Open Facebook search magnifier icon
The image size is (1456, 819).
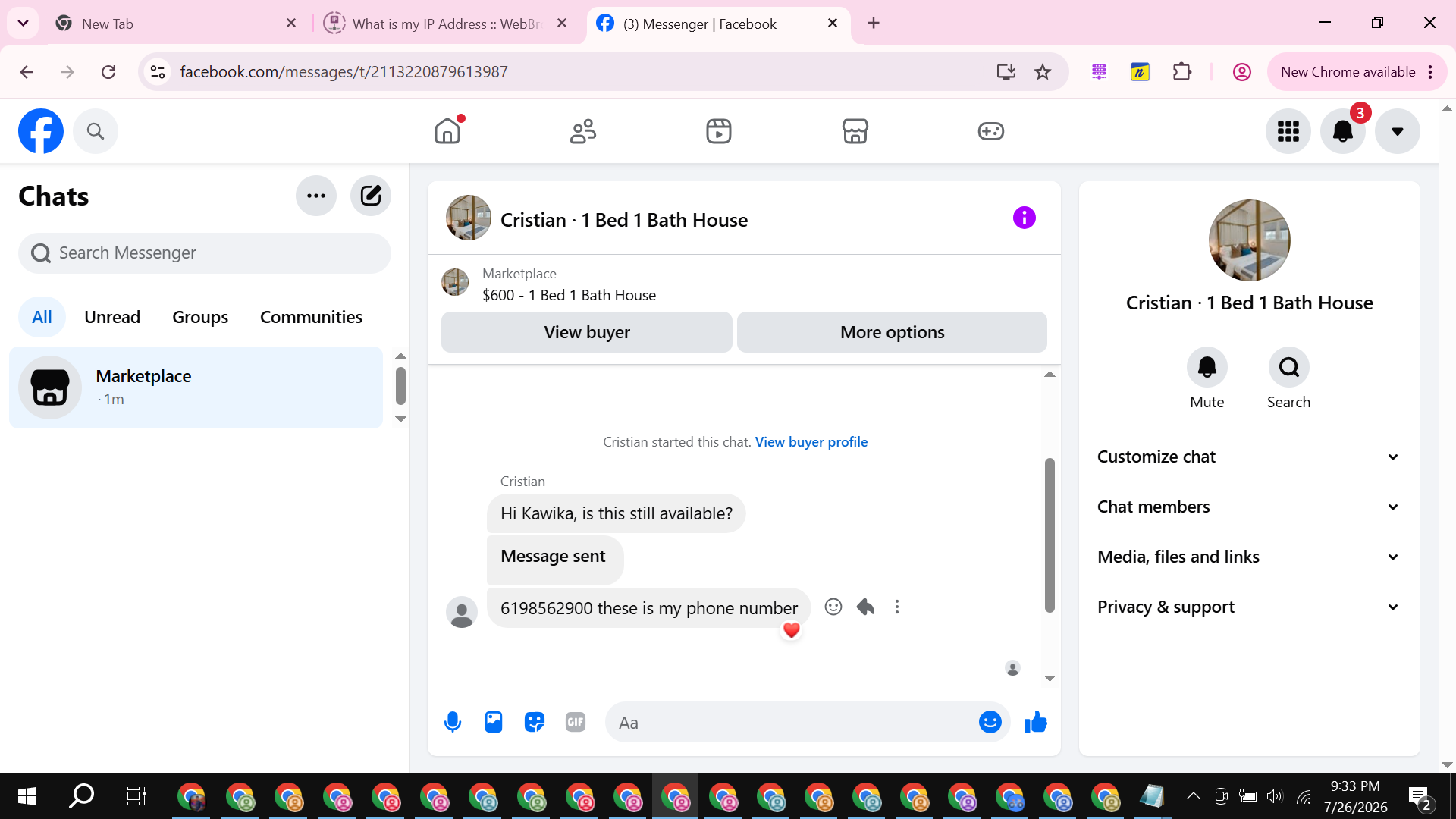coord(96,131)
